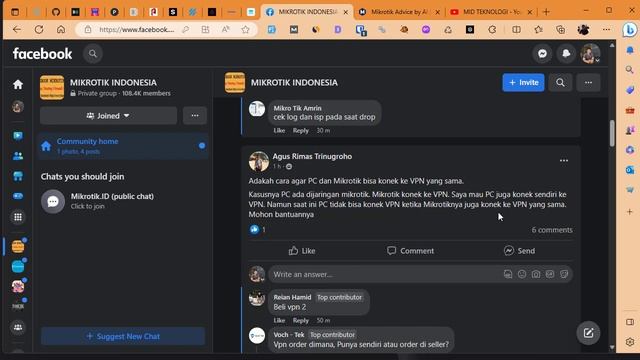640x360 pixels.
Task: Go to Facebook Home icon
Action: 18,84
